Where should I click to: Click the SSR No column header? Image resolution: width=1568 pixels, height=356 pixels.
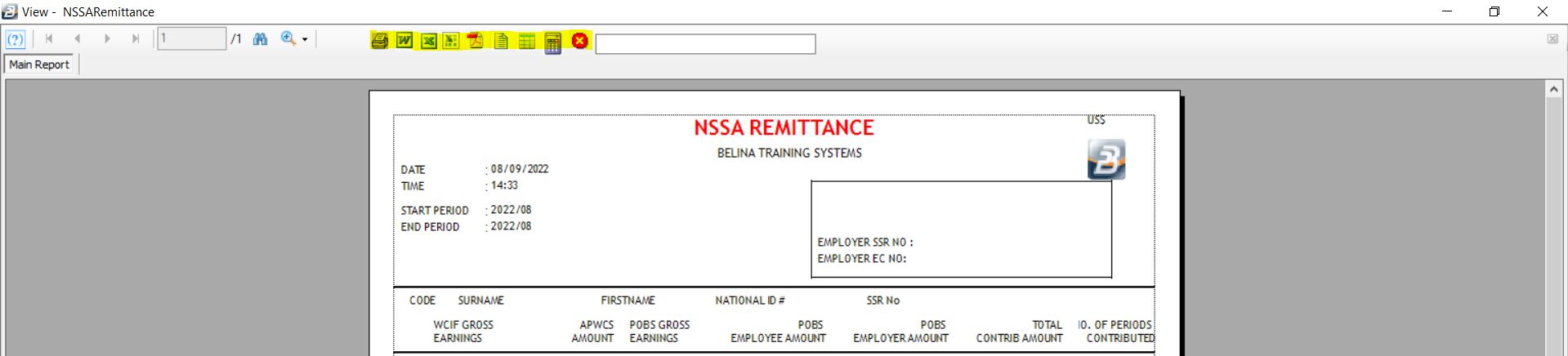pyautogui.click(x=882, y=300)
